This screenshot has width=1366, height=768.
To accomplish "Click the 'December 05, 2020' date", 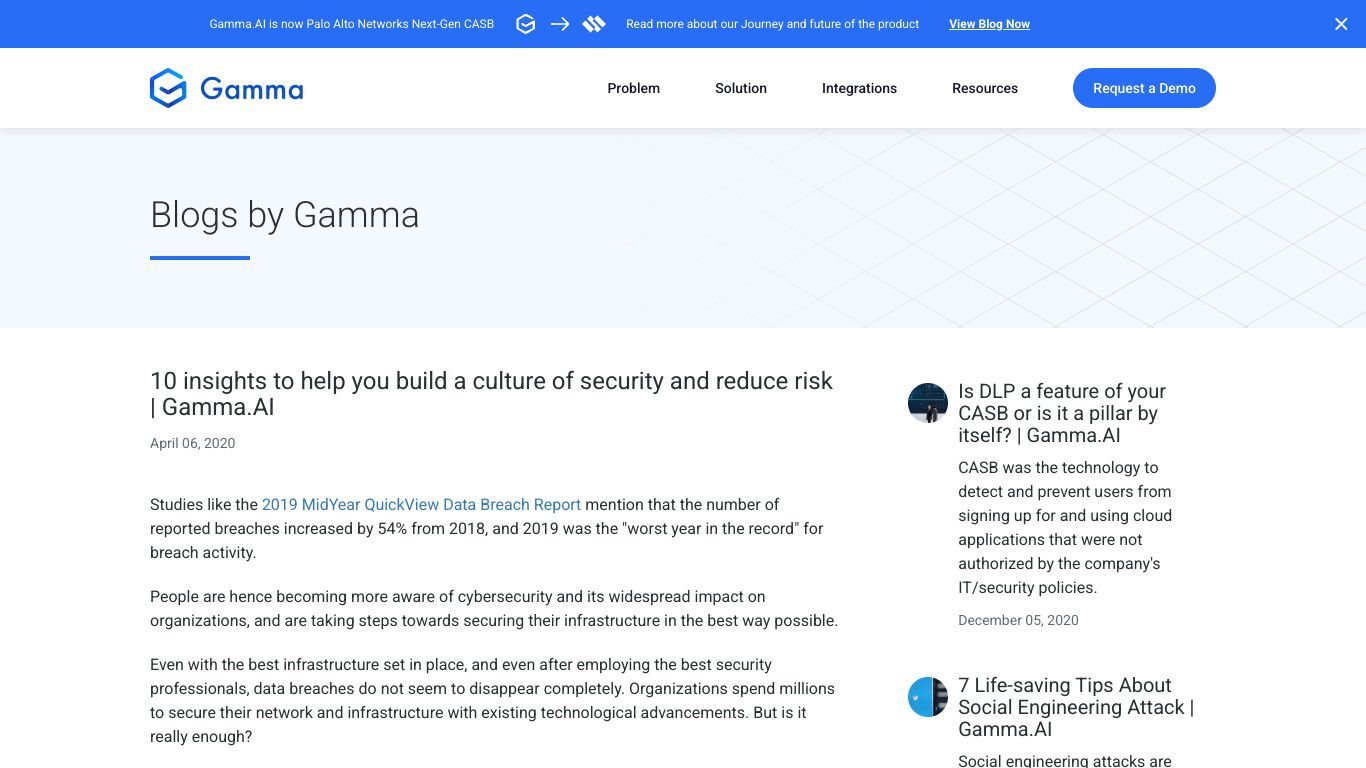I will 1018,620.
